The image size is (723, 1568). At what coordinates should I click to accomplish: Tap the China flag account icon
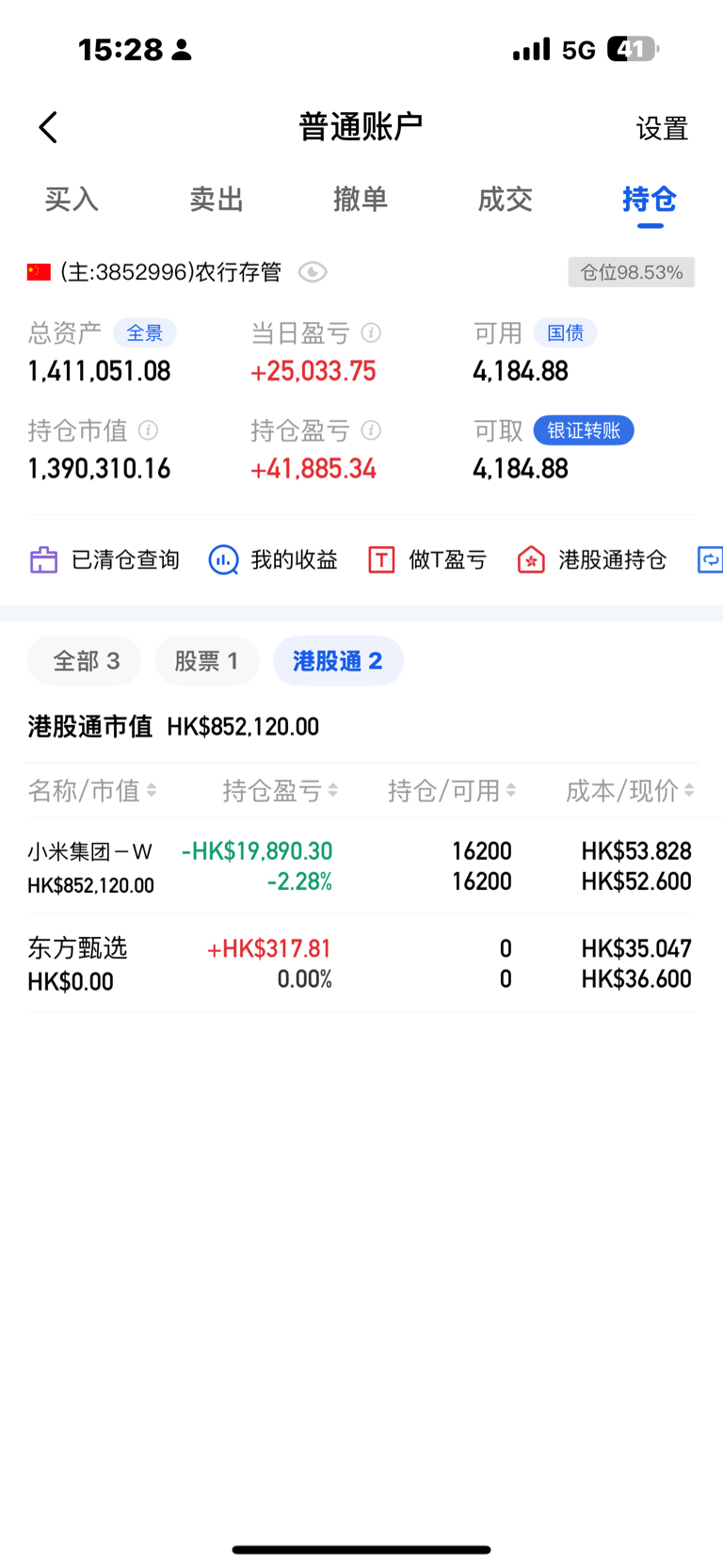click(x=39, y=272)
